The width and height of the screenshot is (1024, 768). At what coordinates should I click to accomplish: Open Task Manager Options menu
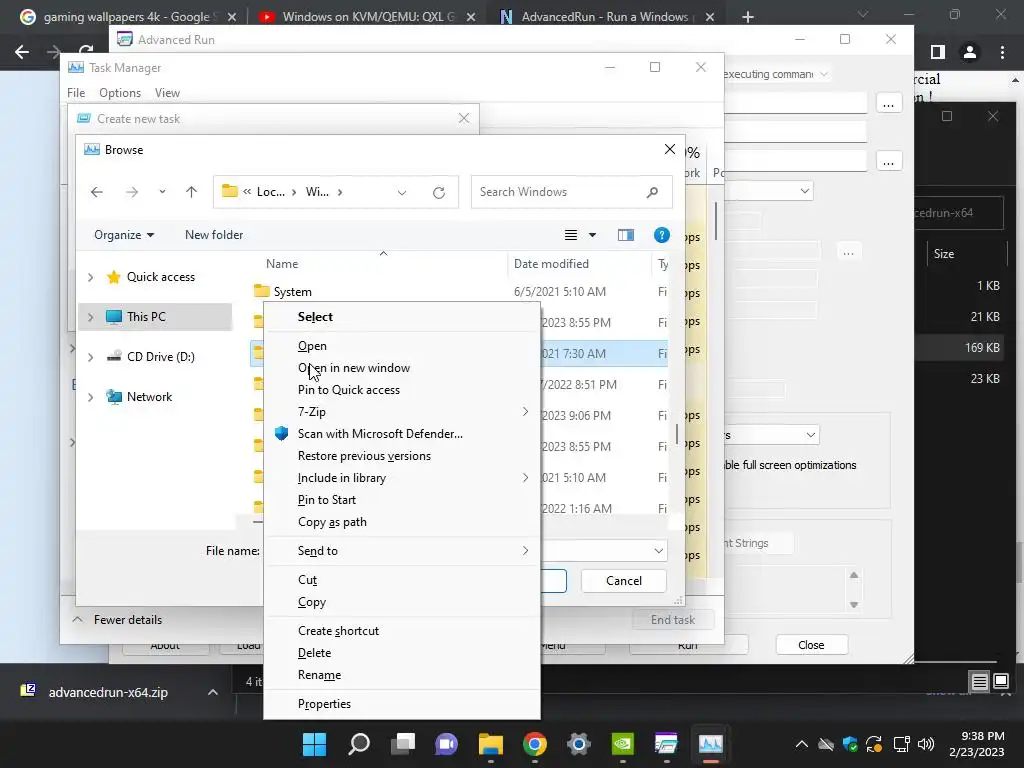120,93
